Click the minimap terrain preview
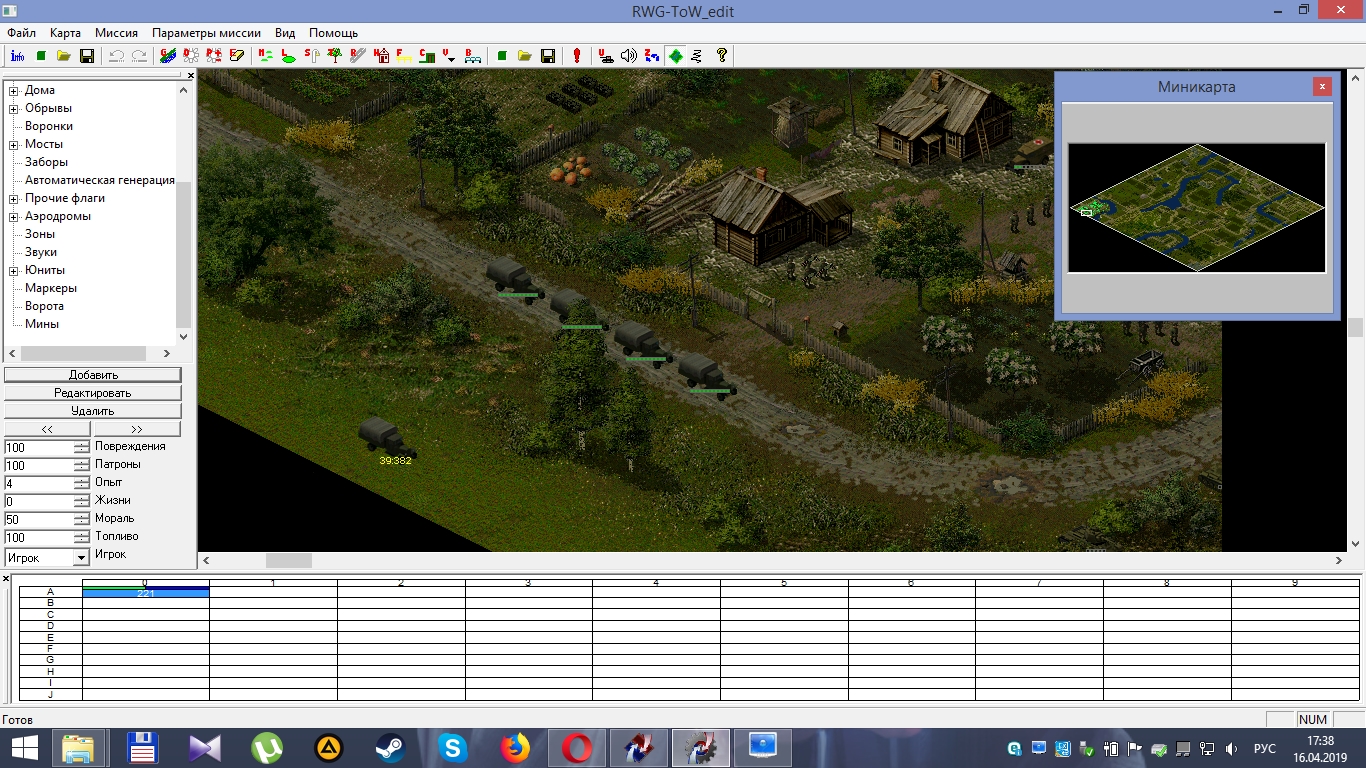 pos(1197,208)
